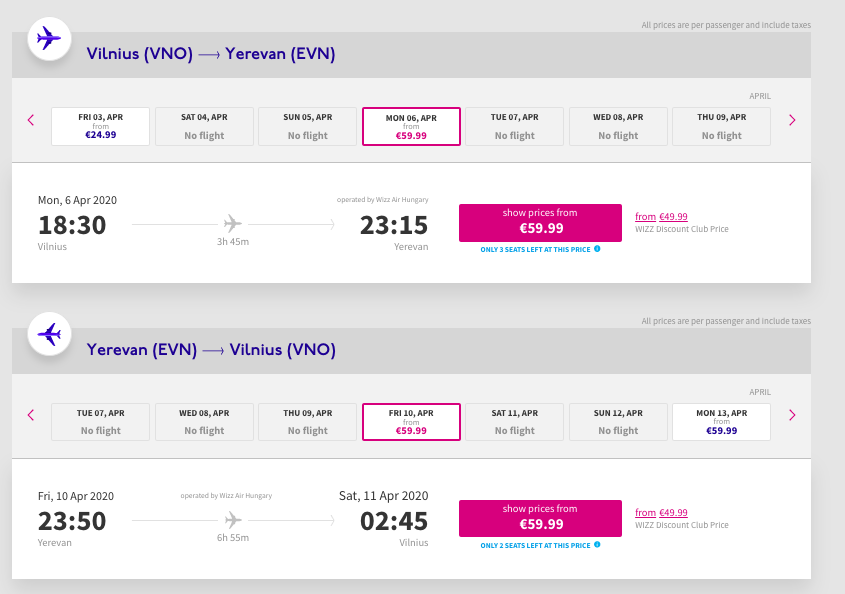Screen dimensions: 845x594
Task: Open outbound WIZZ Discount Club €49.99 link
Action: pyautogui.click(x=661, y=217)
